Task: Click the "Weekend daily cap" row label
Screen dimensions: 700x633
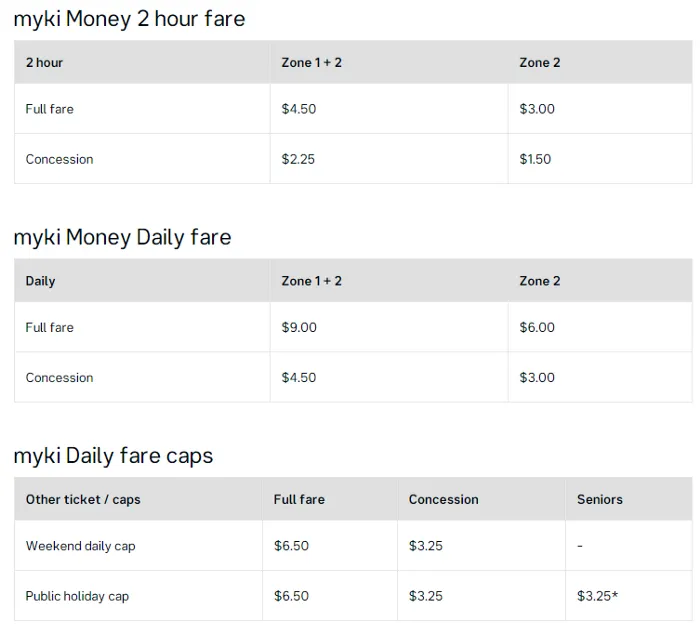Action: coord(80,546)
